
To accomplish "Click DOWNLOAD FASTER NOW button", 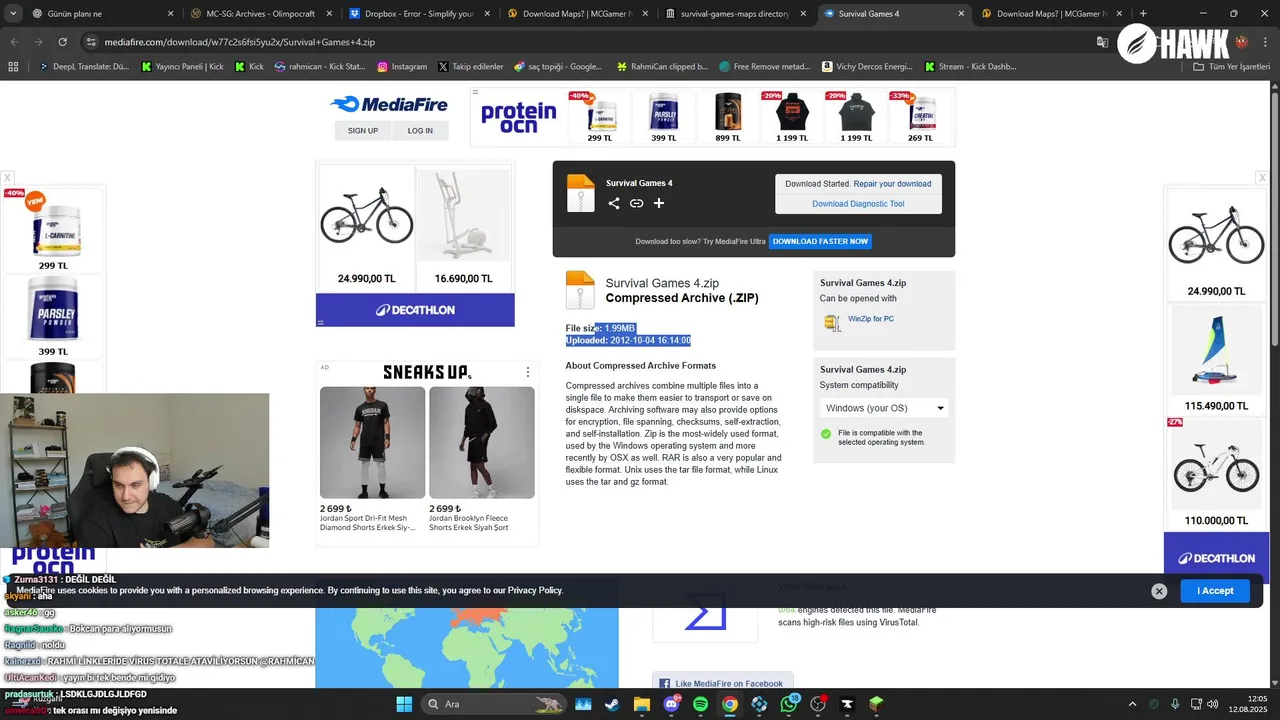I will click(820, 241).
